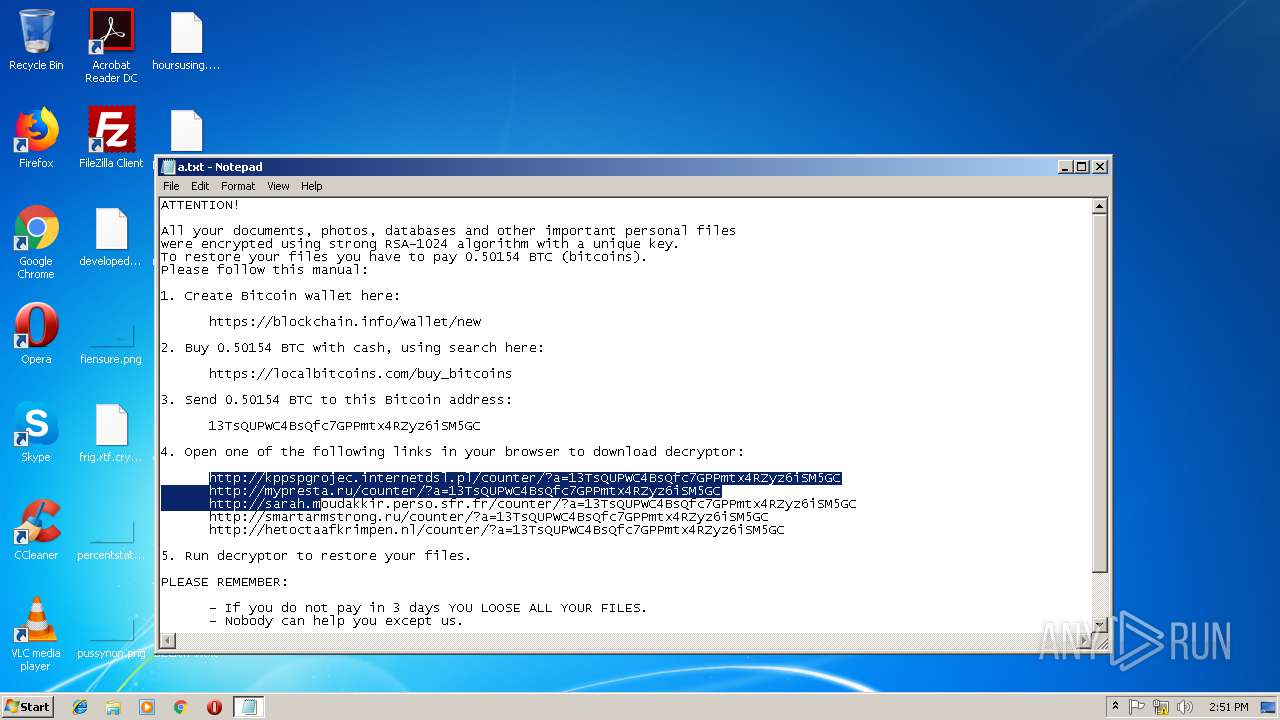Click the sarah.moudakkir.perso.sfr.fr link text

(x=533, y=504)
